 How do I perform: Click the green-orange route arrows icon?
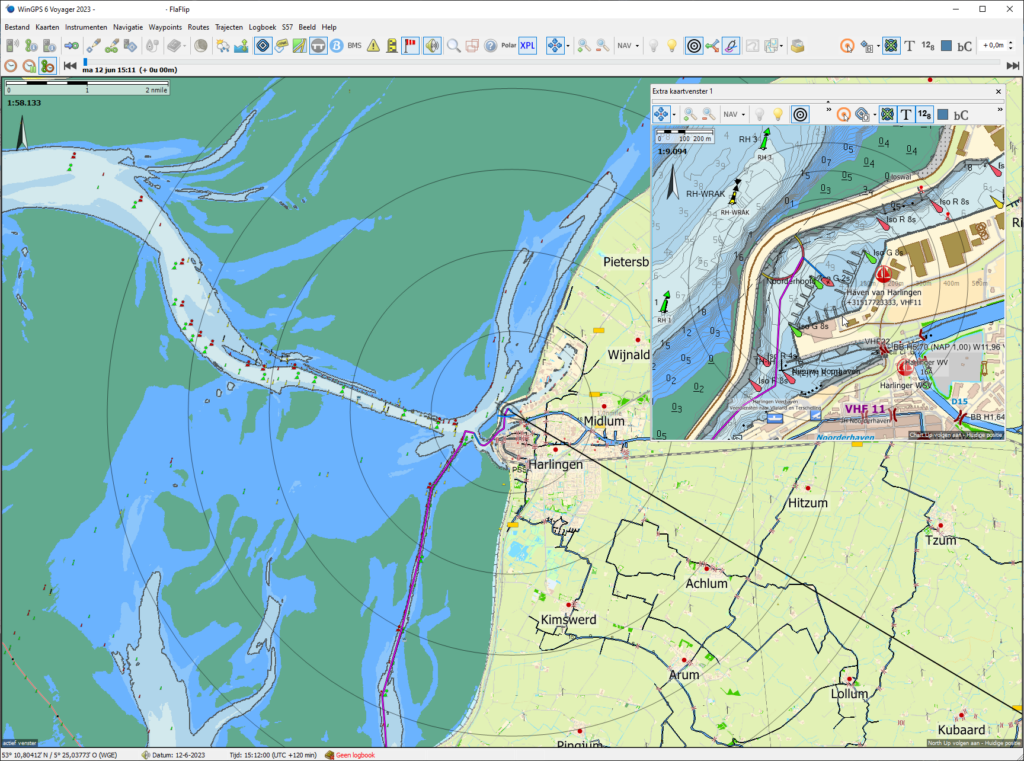coord(712,46)
